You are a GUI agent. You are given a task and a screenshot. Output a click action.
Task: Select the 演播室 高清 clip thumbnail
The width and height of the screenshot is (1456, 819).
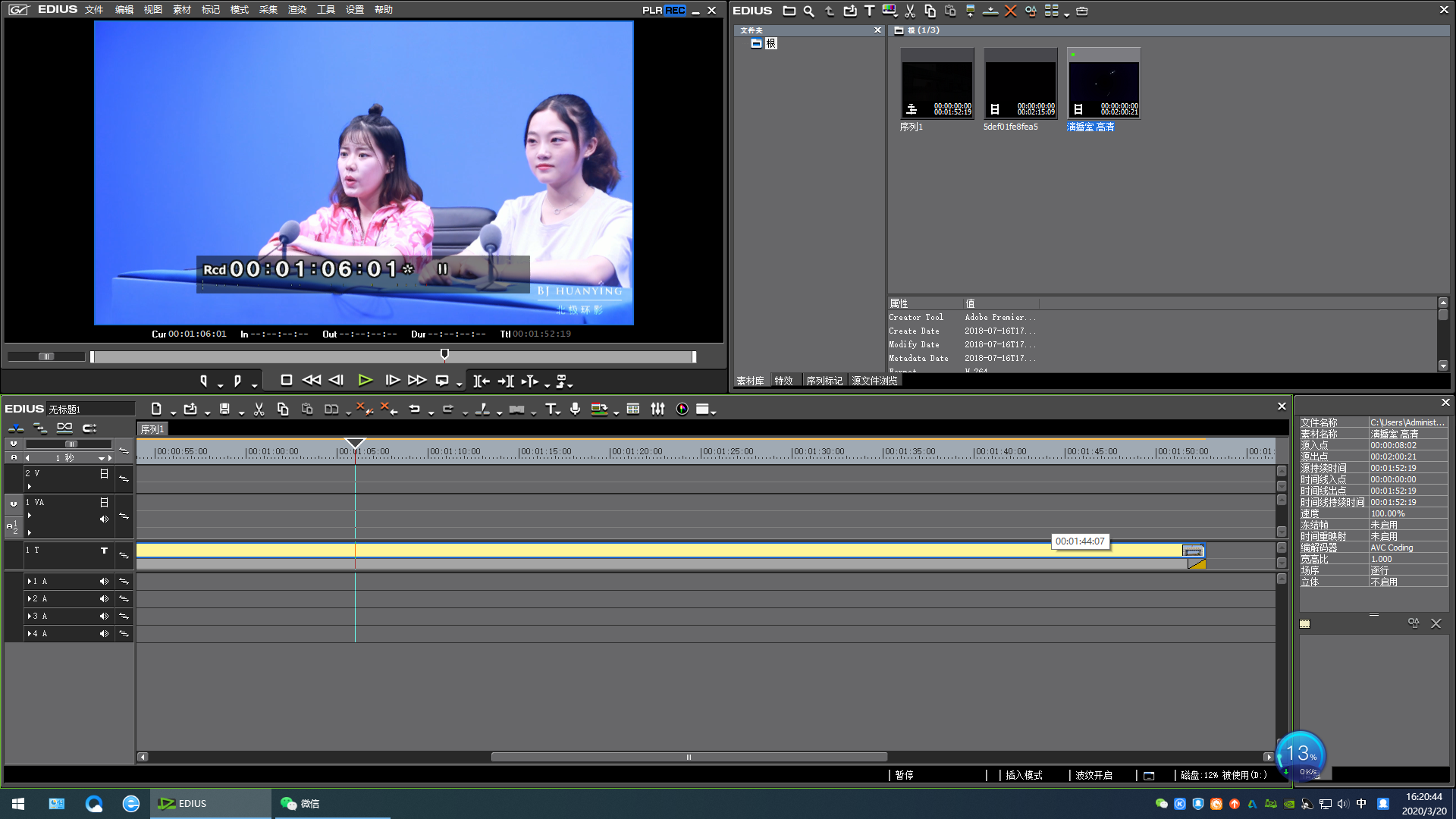(x=1103, y=83)
